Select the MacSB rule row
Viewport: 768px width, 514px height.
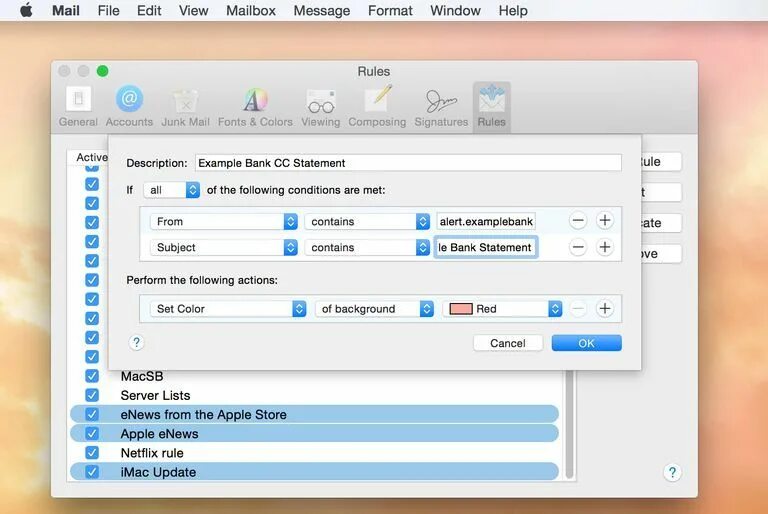tap(314, 376)
